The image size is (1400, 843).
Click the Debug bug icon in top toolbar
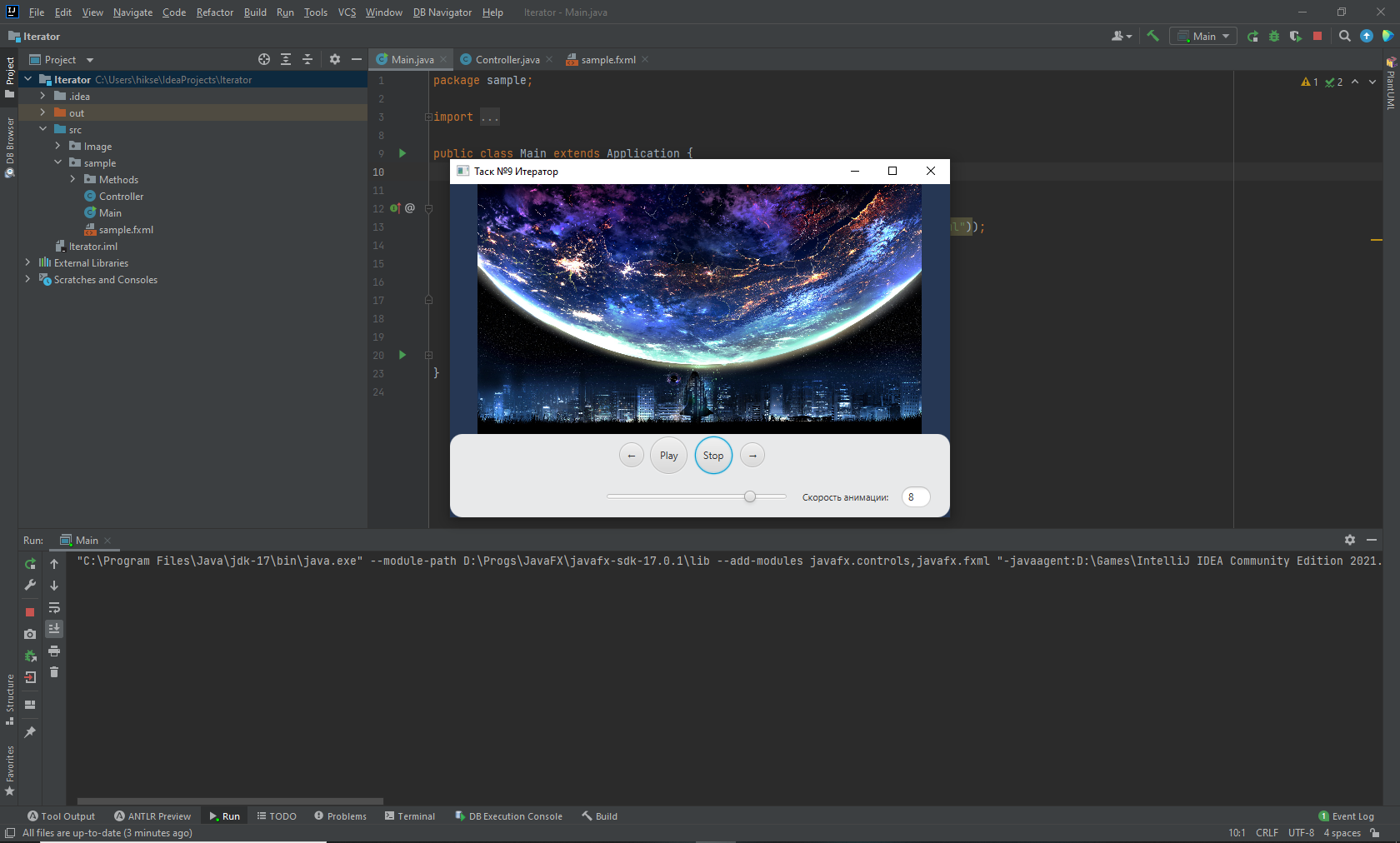(x=1274, y=36)
